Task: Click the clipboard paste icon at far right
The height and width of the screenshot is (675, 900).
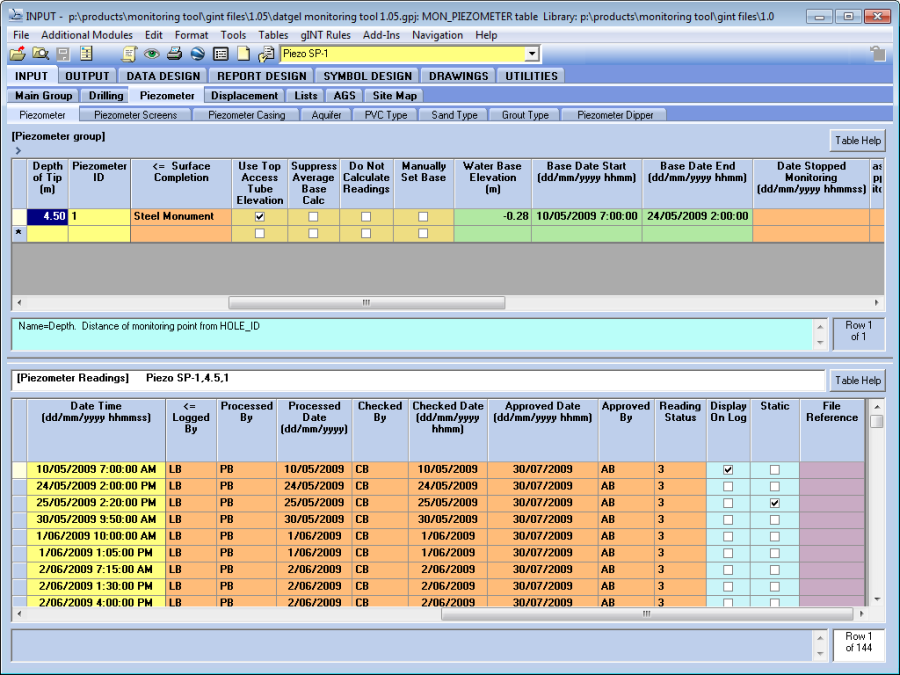Action: coord(877,54)
